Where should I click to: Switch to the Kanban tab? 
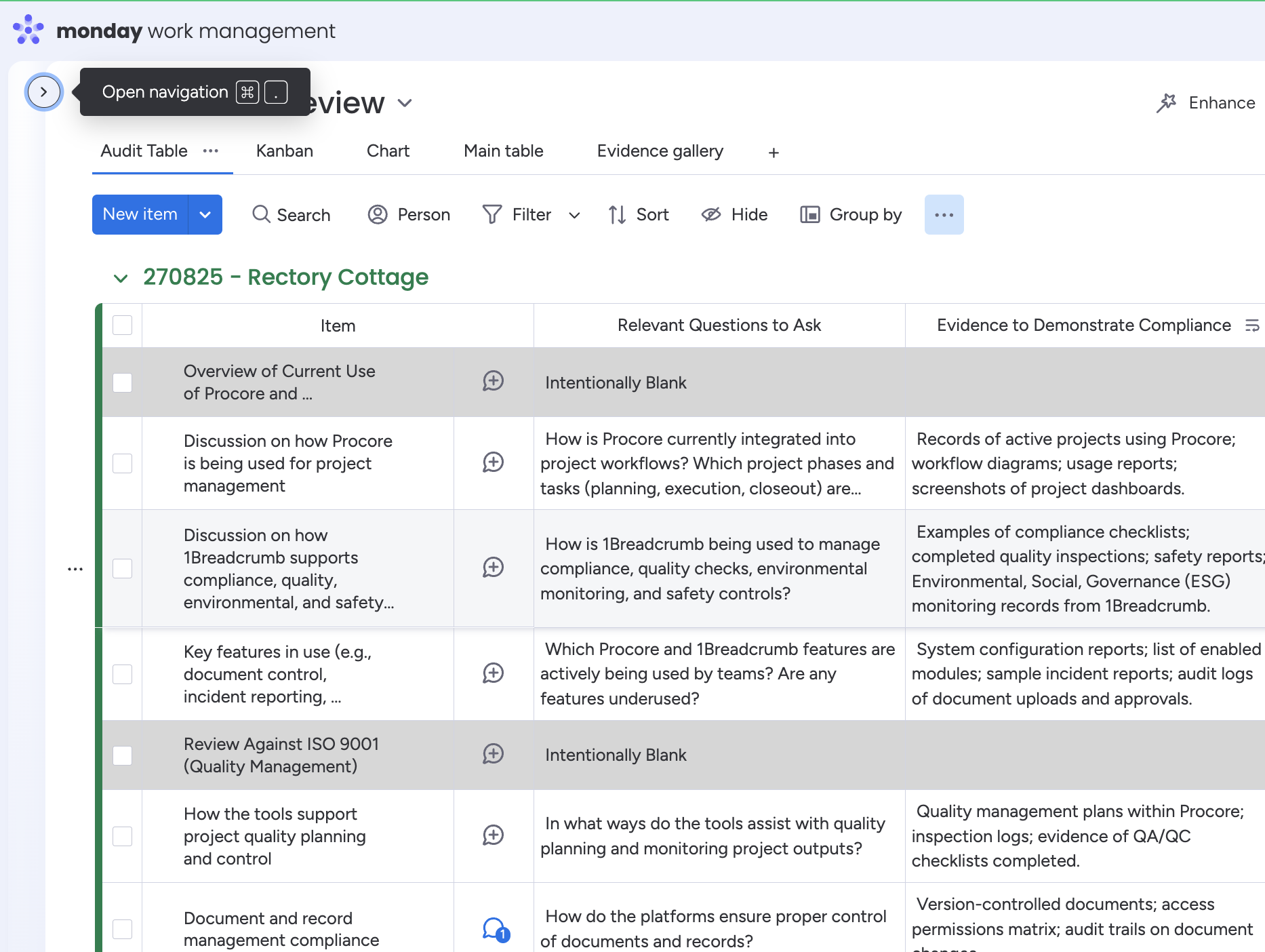pyautogui.click(x=285, y=151)
